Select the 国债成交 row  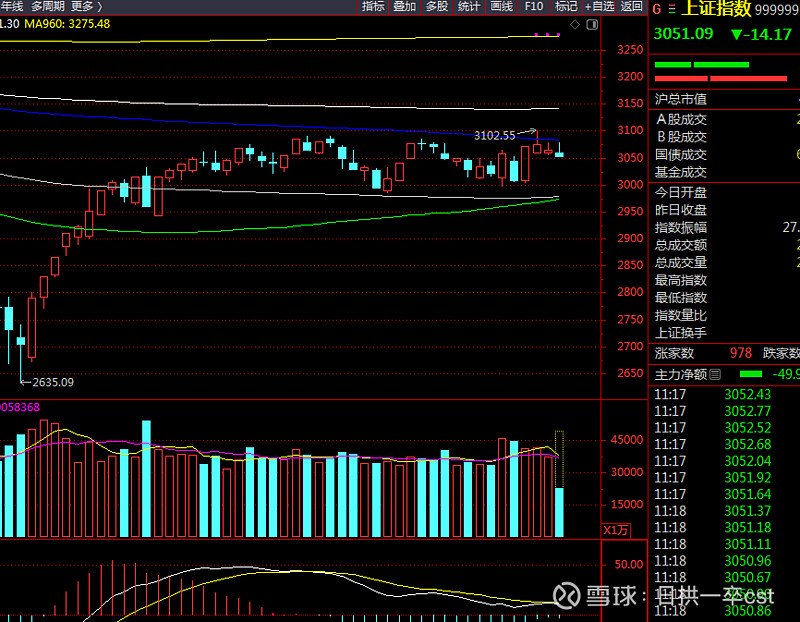(x=724, y=155)
